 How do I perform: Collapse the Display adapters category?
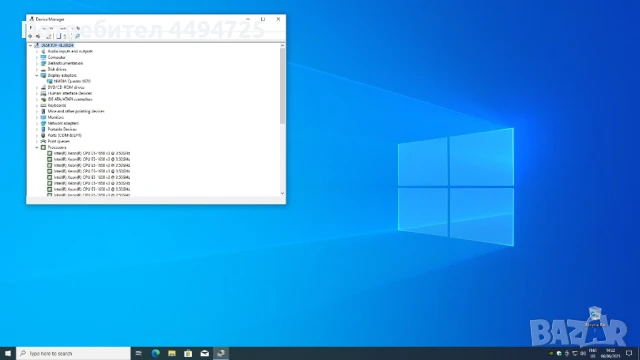[x=37, y=76]
